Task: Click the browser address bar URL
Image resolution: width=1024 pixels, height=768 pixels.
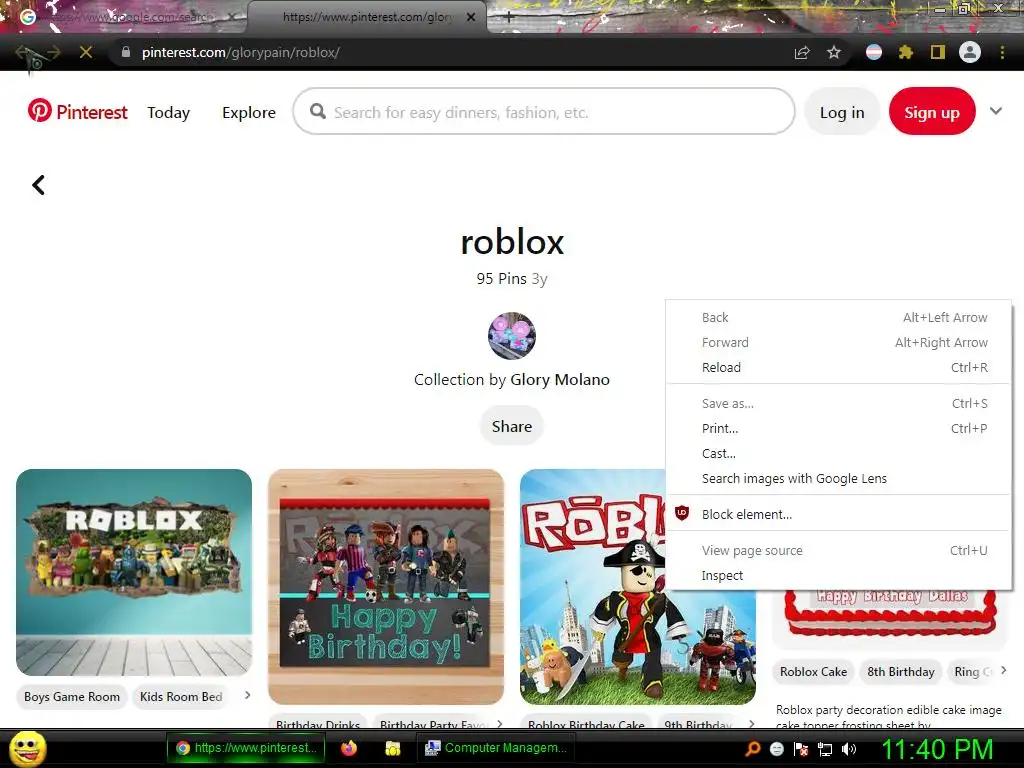Action: (x=240, y=52)
